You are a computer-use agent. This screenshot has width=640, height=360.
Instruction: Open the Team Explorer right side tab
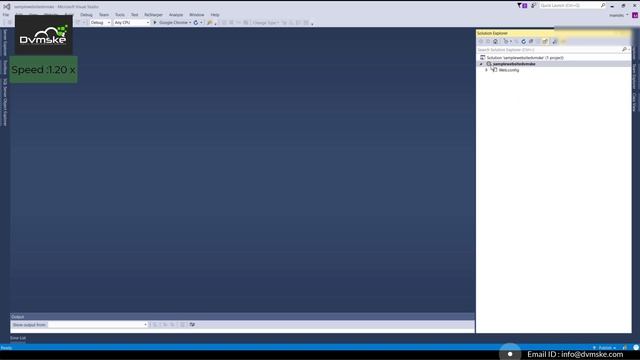click(x=634, y=76)
